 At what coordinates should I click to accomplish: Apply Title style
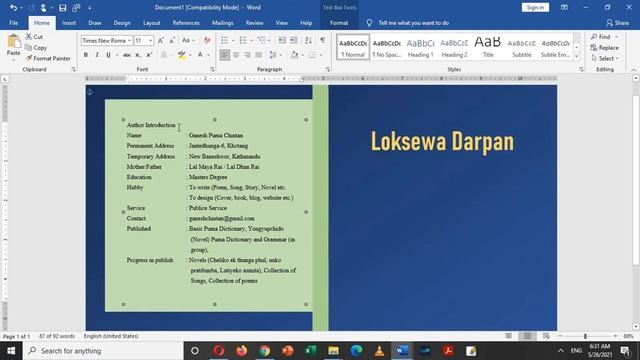click(x=488, y=47)
